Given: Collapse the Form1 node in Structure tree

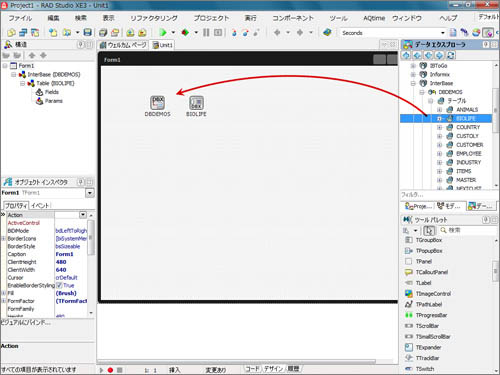Looking at the screenshot, I should click(x=5, y=66).
